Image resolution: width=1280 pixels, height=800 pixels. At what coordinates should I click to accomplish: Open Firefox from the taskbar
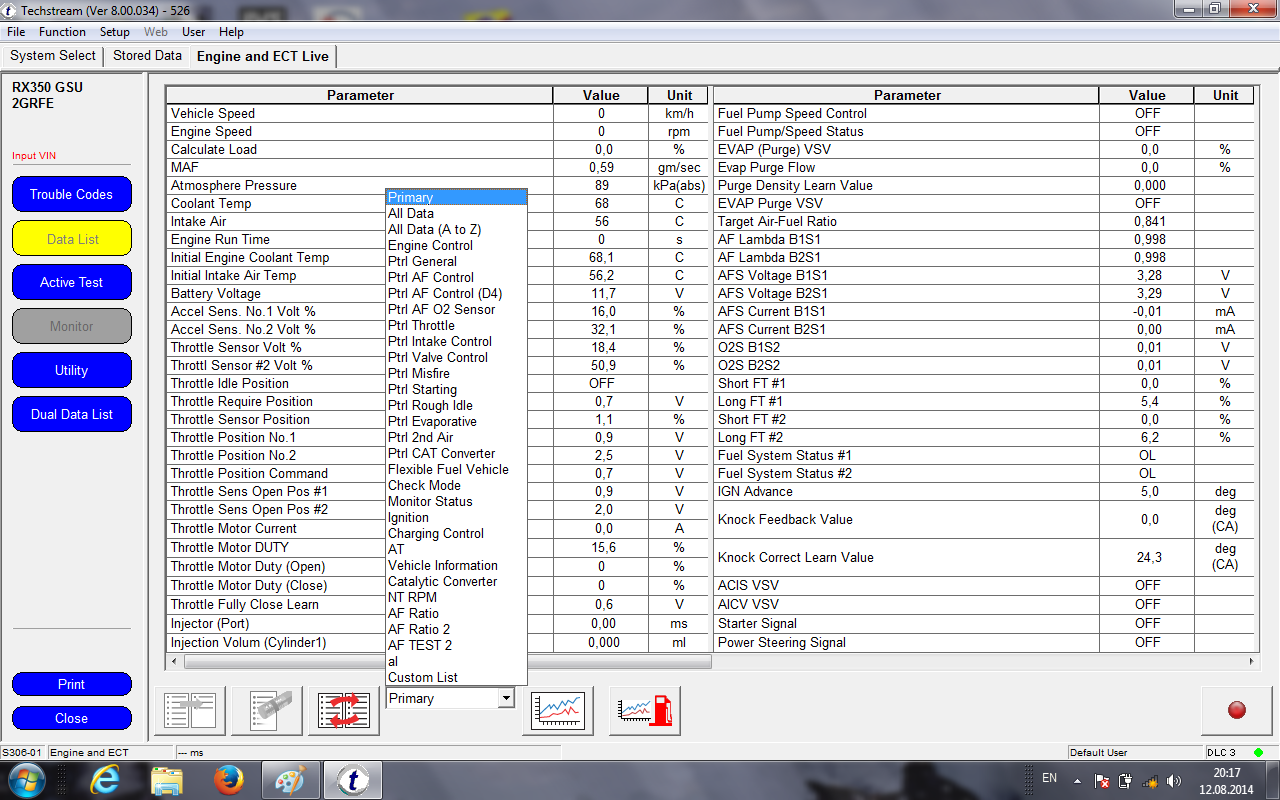pyautogui.click(x=229, y=779)
